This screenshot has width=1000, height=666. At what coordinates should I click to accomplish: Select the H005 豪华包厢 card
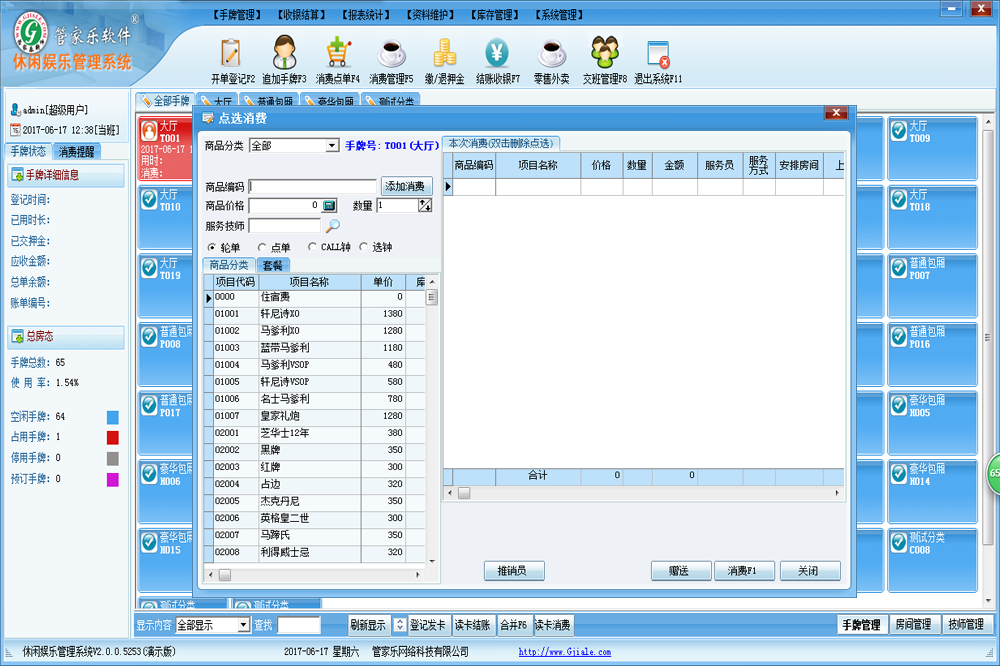coord(932,422)
